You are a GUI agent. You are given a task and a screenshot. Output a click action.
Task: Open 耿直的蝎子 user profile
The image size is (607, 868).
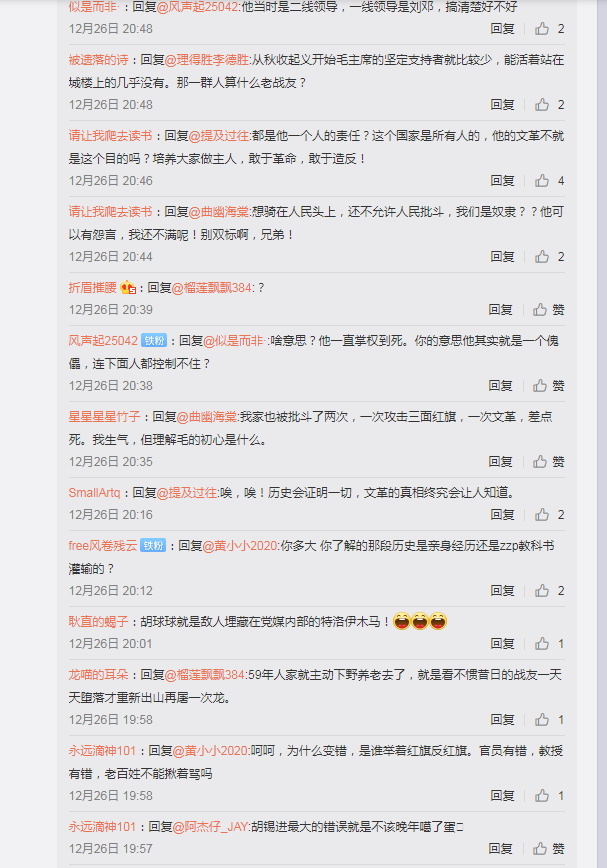click(x=98, y=622)
